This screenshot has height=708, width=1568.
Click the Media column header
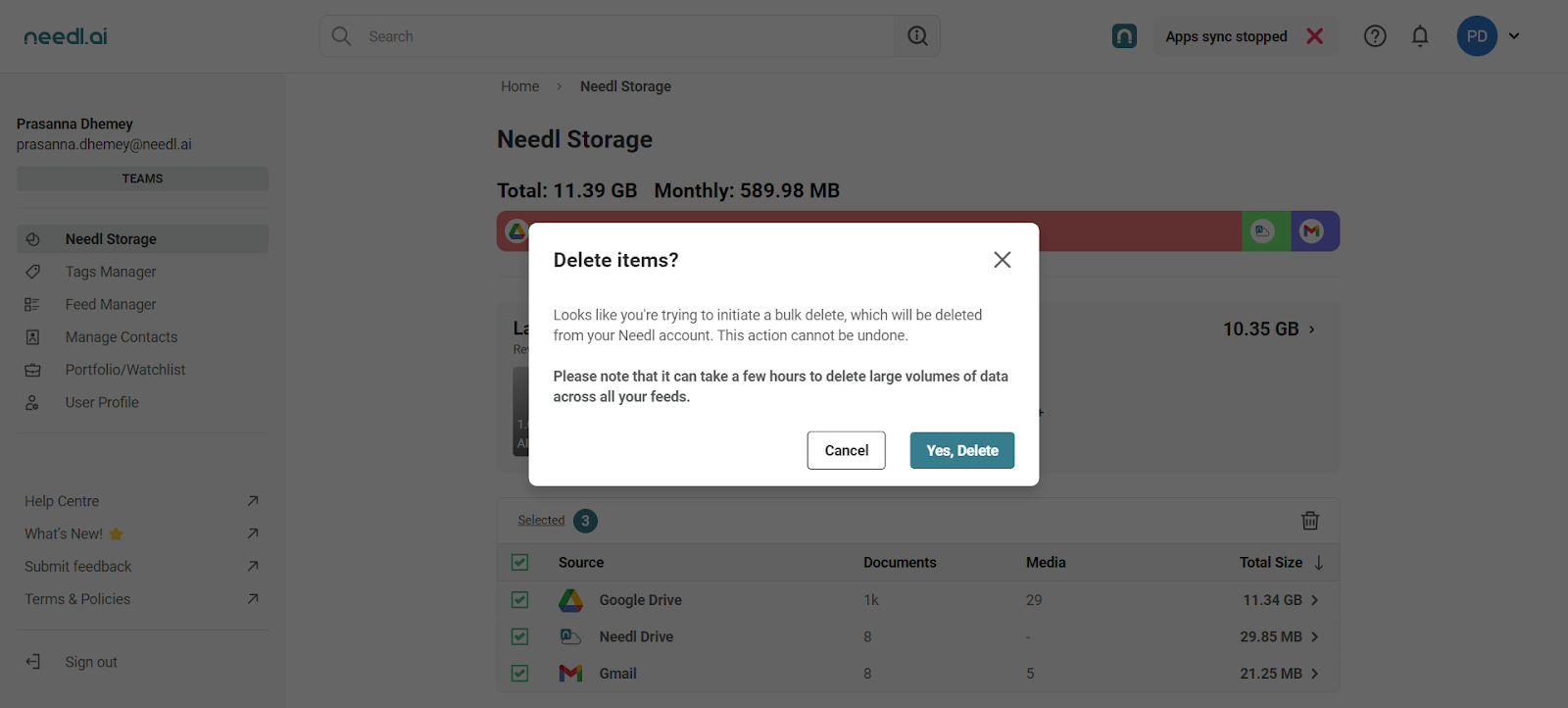(1046, 563)
